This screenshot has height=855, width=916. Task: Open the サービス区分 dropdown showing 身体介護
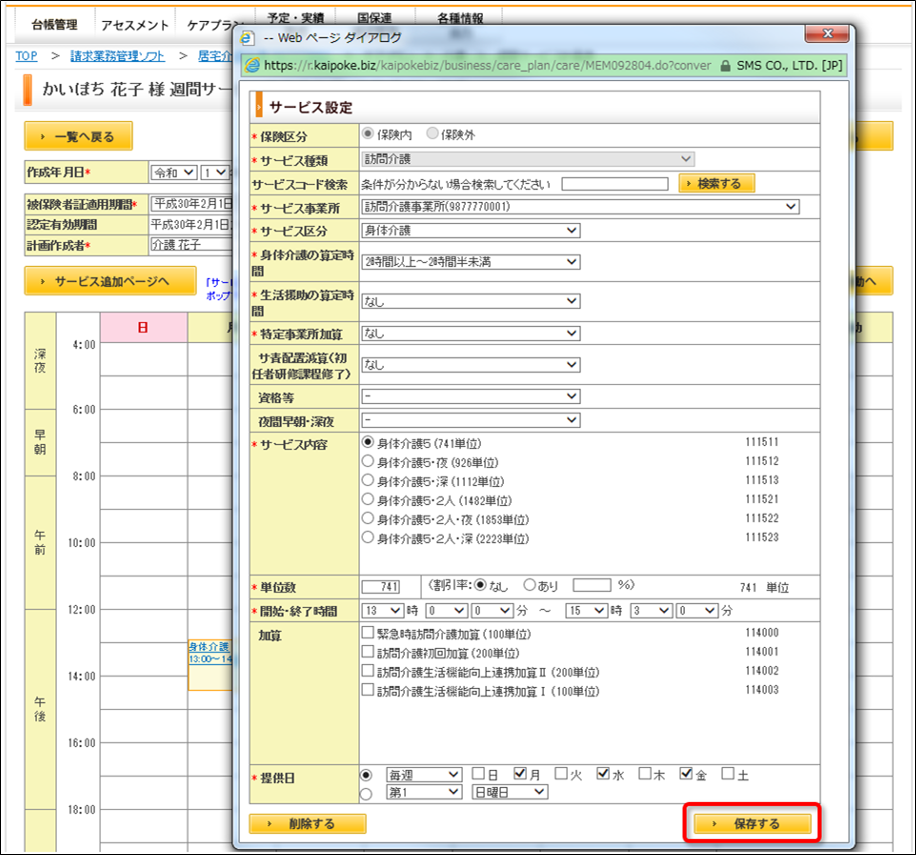pos(471,230)
